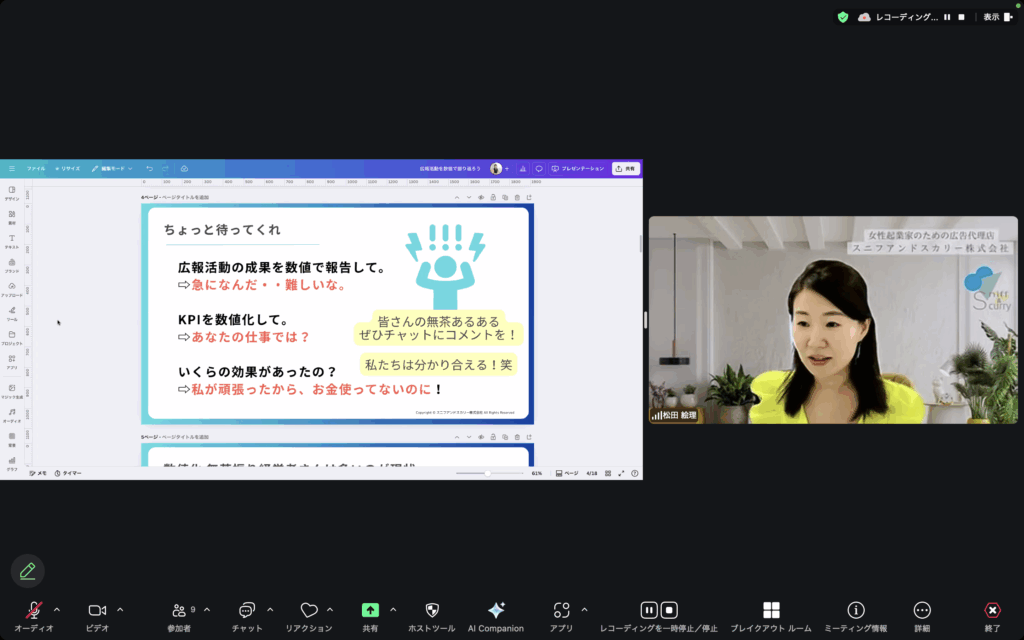Image resolution: width=1024 pixels, height=640 pixels.
Task: Pause or stop the recording
Action: (x=658, y=610)
